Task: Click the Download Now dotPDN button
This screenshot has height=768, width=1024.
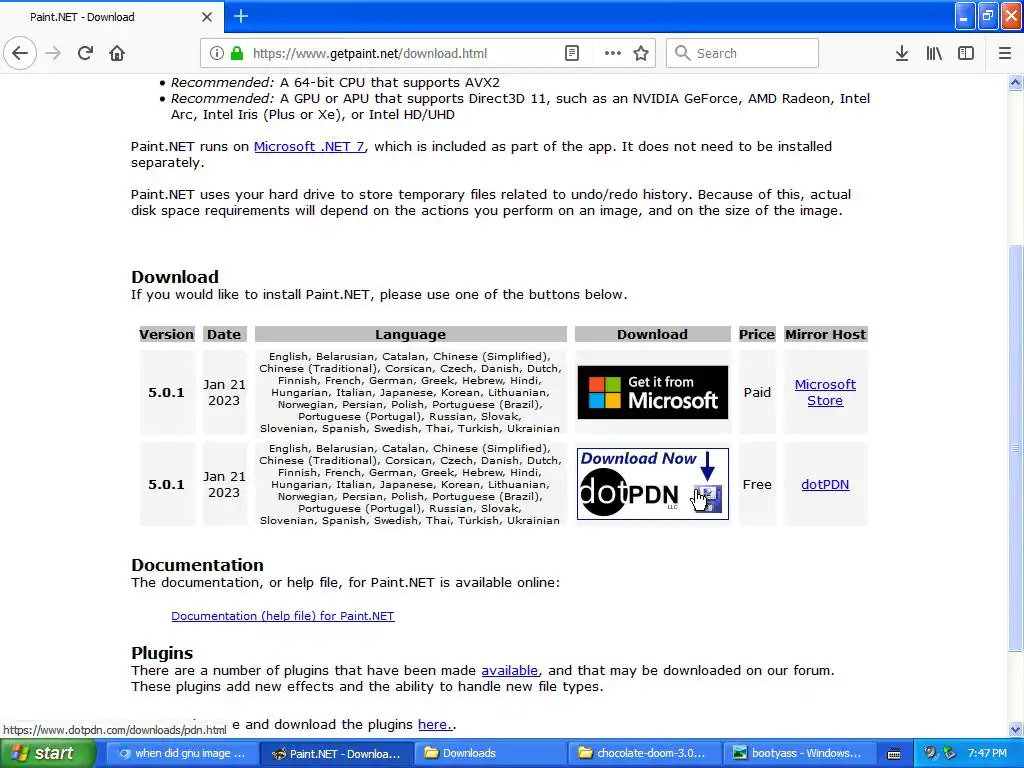Action: point(652,484)
